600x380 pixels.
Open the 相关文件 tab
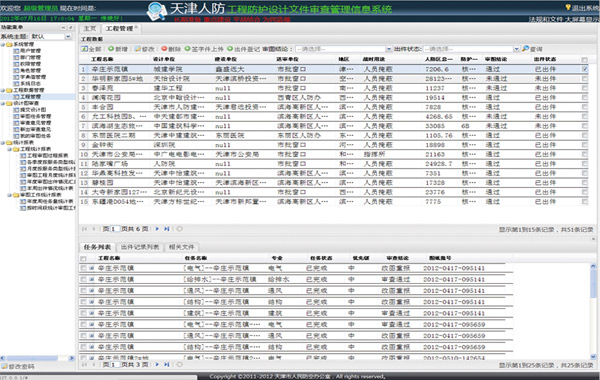[x=182, y=247]
